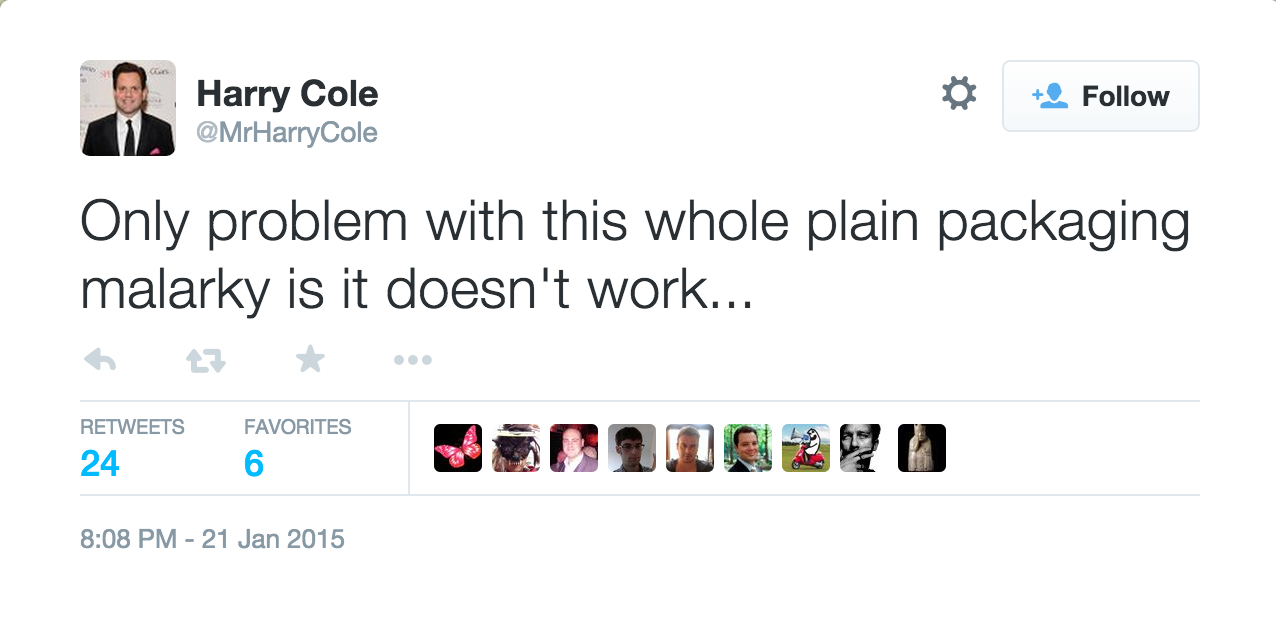Click the red scooter cartoon avatar

tap(806, 448)
